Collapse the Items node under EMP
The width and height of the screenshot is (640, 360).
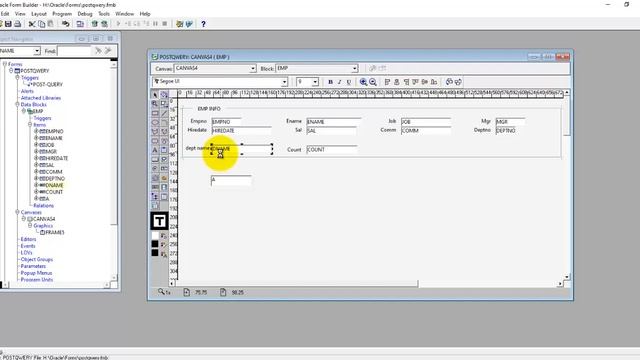point(30,124)
